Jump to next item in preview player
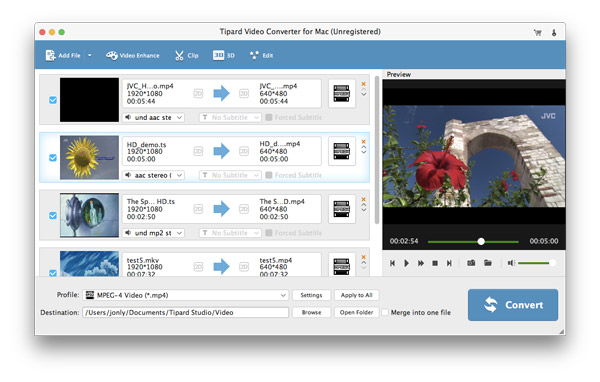The image size is (600, 382). tap(449, 263)
